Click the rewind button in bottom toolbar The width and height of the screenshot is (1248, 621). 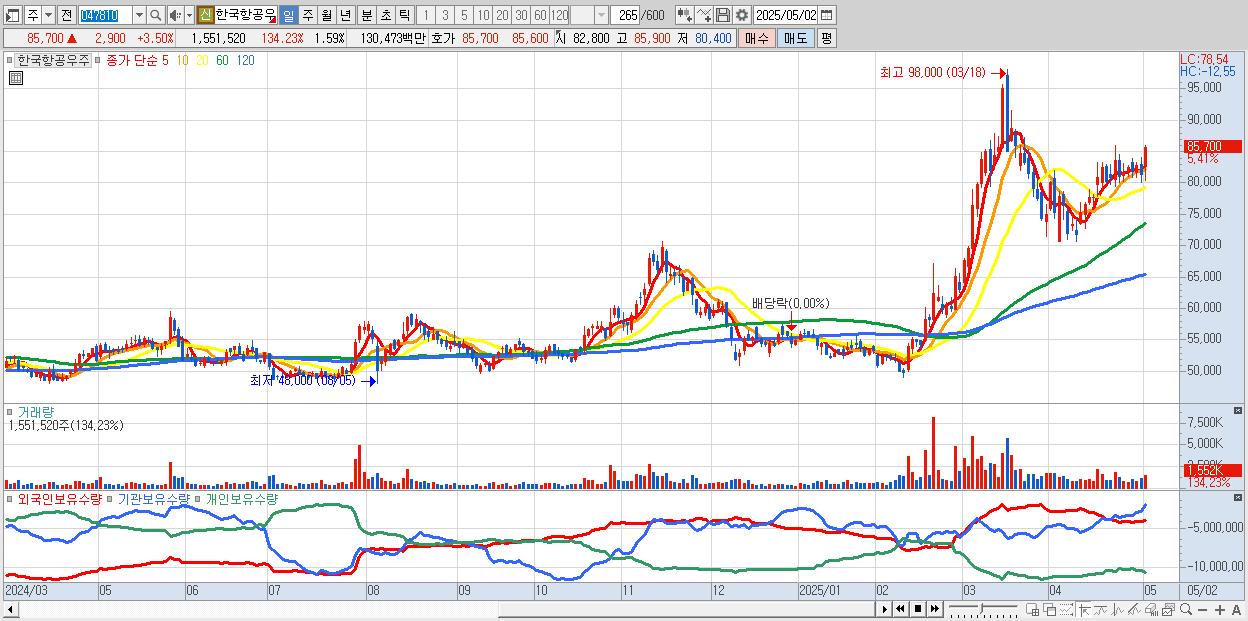[900, 609]
